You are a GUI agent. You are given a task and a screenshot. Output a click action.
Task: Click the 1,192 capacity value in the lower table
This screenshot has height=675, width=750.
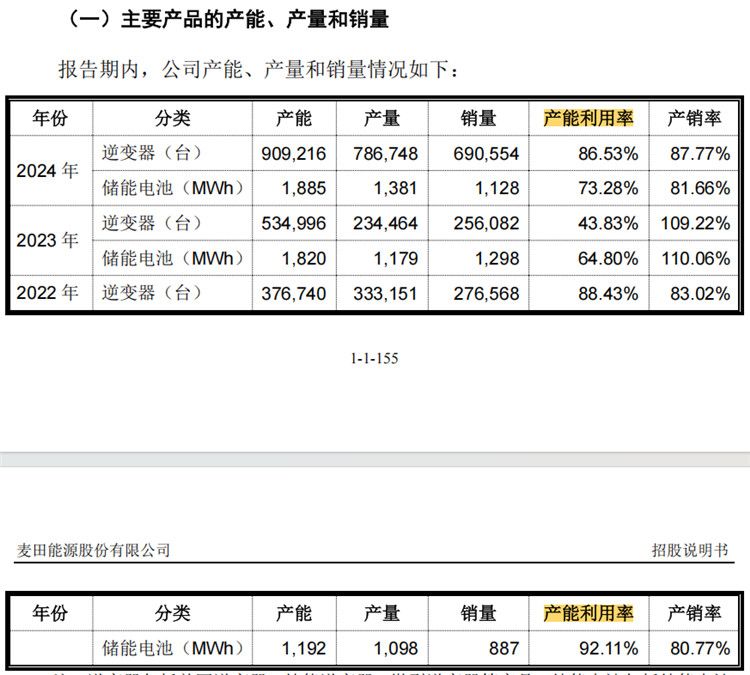[x=305, y=648]
